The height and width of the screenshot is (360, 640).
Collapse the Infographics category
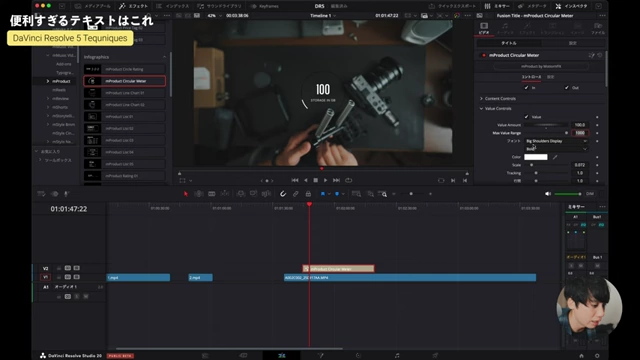coord(164,57)
